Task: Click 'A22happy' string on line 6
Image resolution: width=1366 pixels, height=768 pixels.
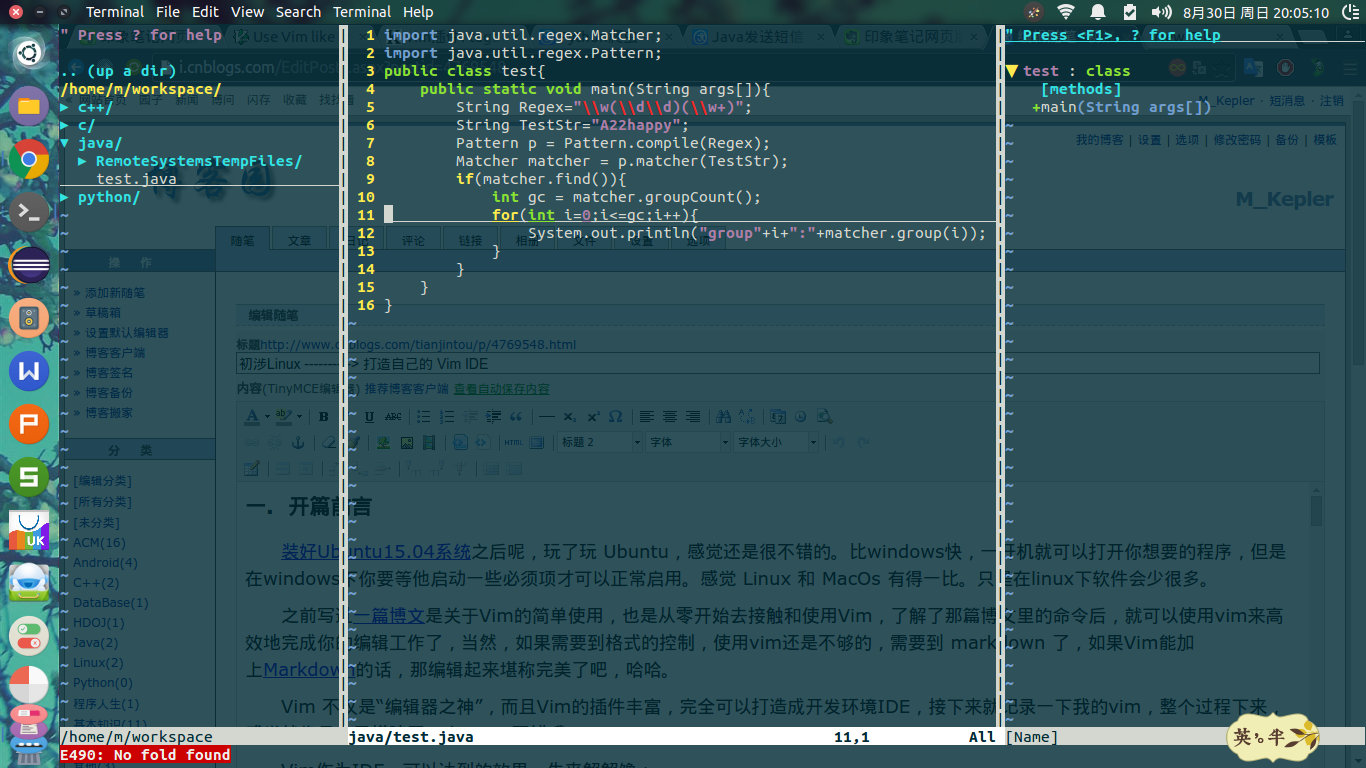Action: pos(636,125)
